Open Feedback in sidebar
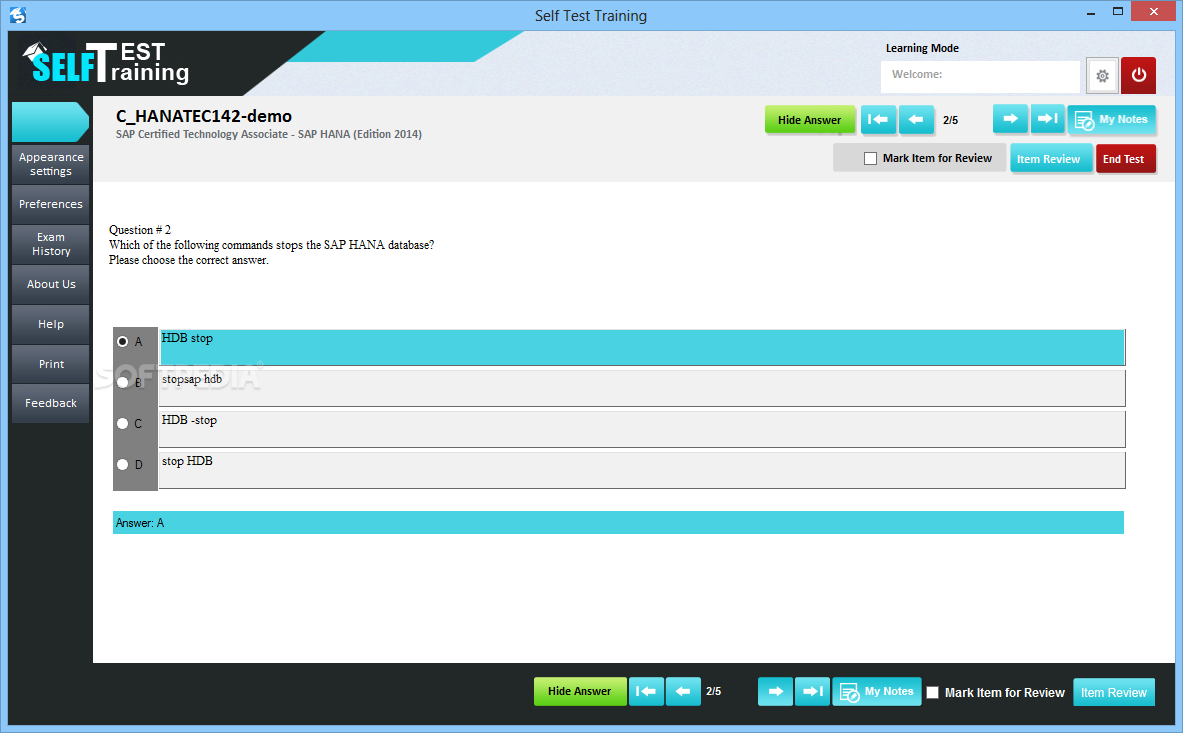Screen dimensions: 1183x733 coord(51,403)
